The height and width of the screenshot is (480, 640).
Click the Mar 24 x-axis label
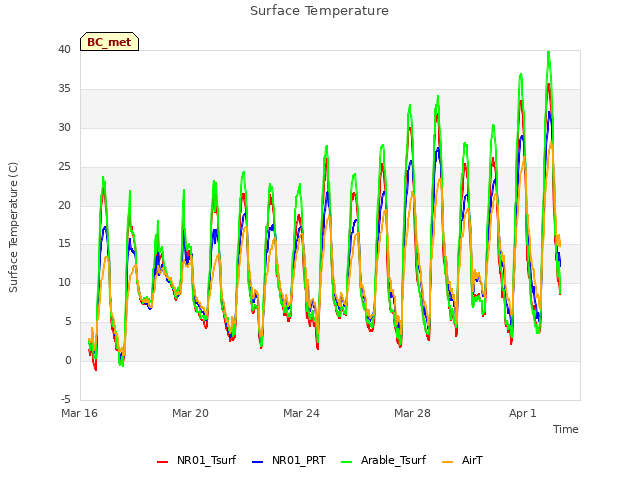coord(302,413)
